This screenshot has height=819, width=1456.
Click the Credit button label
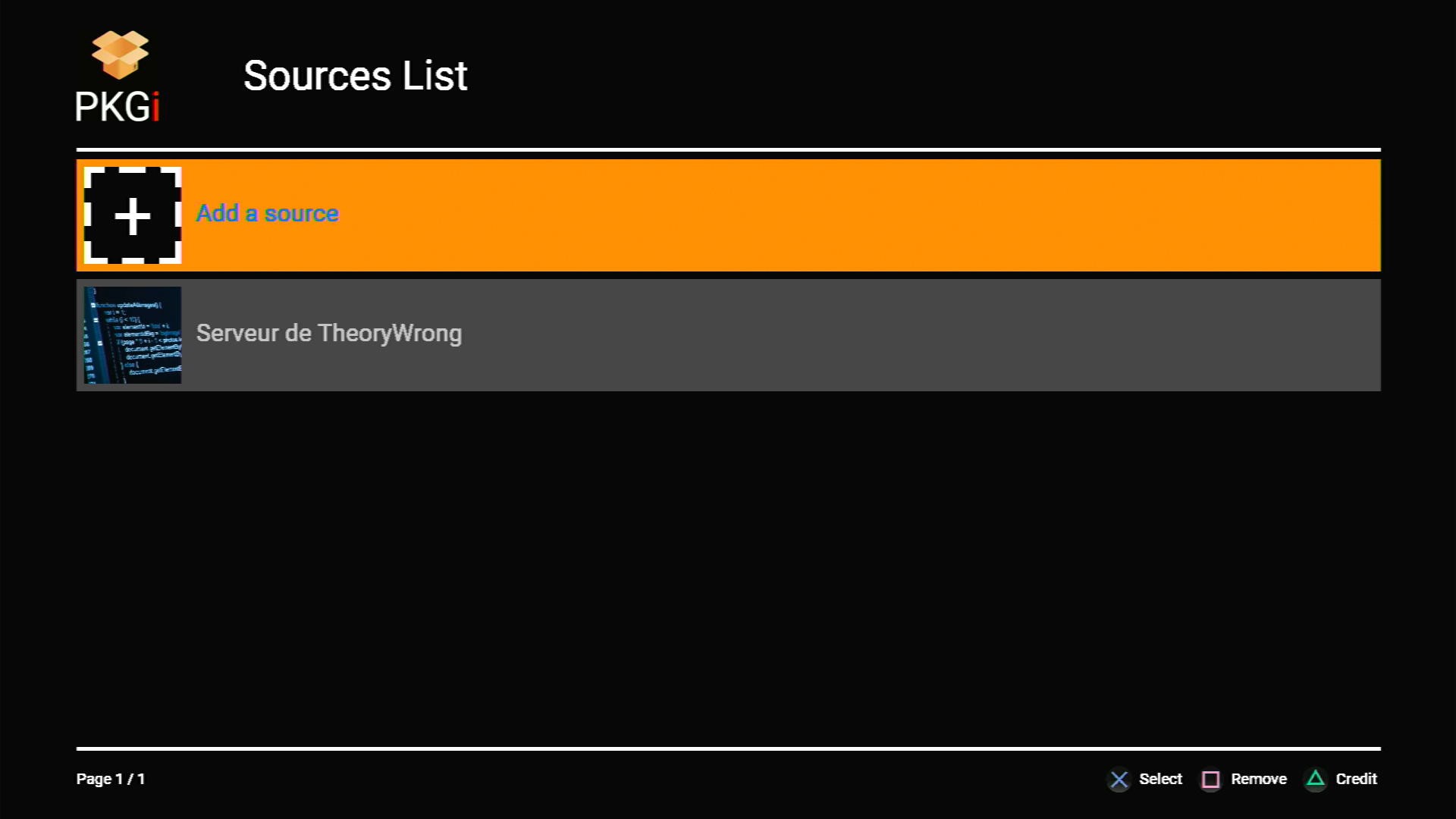click(1356, 779)
